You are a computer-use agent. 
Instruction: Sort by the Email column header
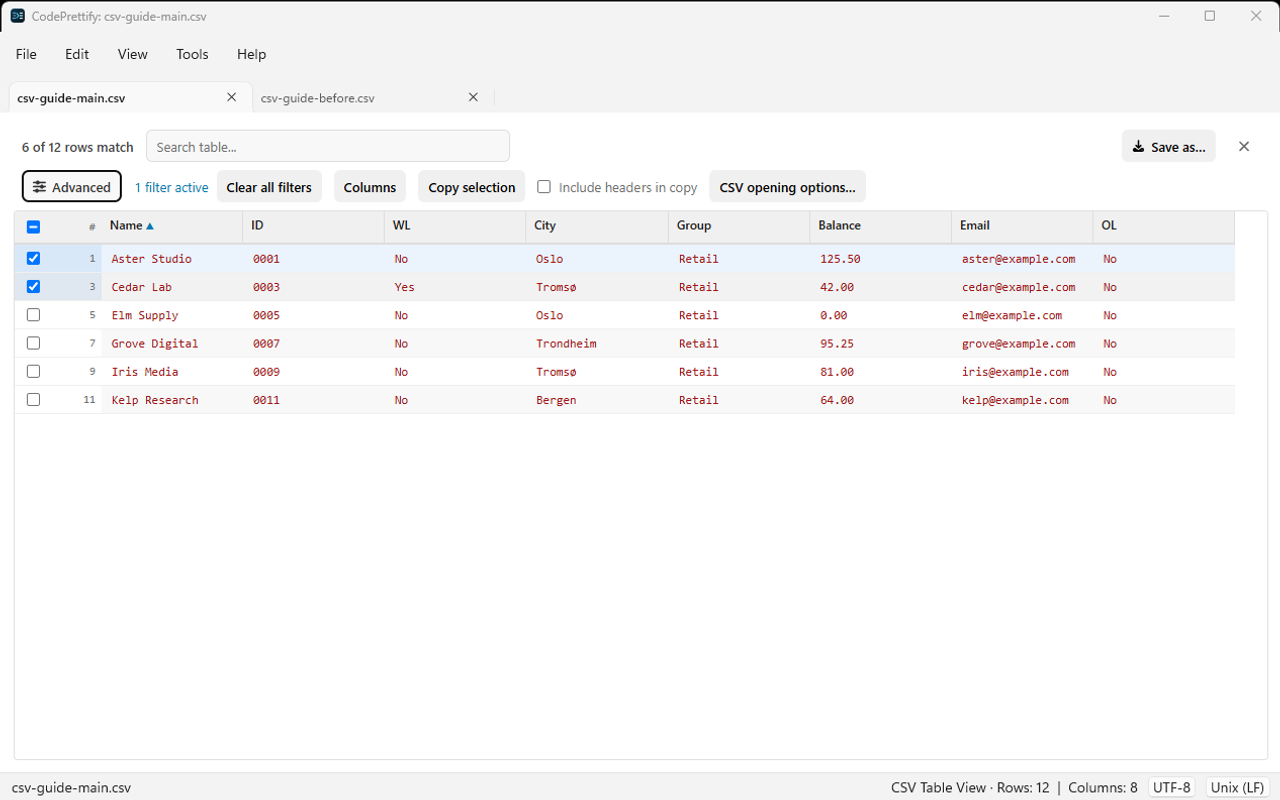(1022, 226)
